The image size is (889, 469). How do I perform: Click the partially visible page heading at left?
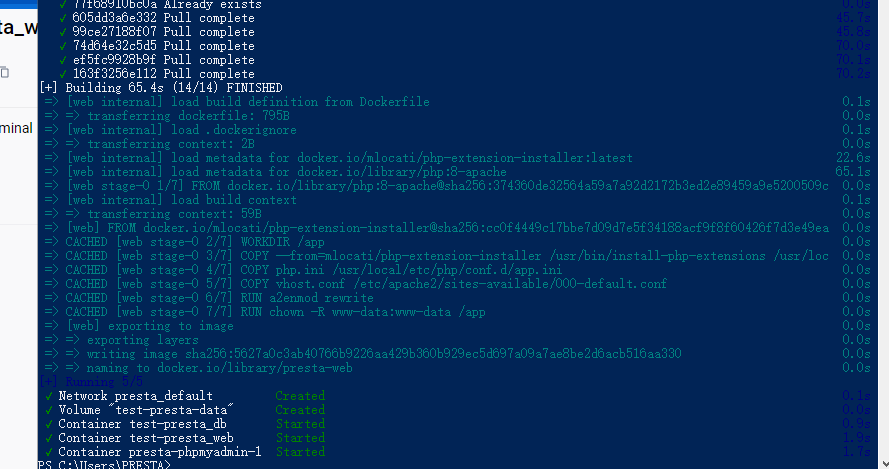pyautogui.click(x=19, y=27)
